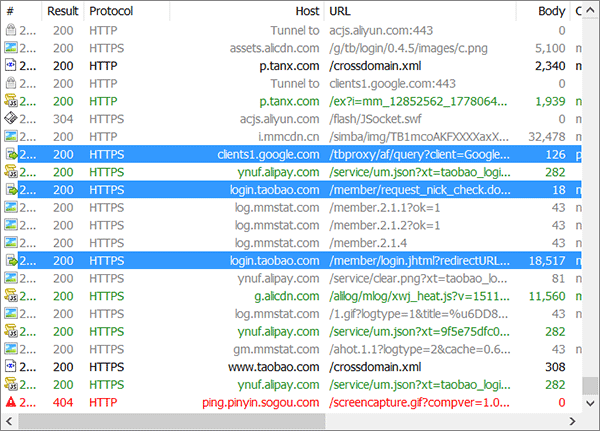This screenshot has width=600, height=431.
Task: Click the horizontal scrollbar thumb
Action: click(x=172, y=421)
